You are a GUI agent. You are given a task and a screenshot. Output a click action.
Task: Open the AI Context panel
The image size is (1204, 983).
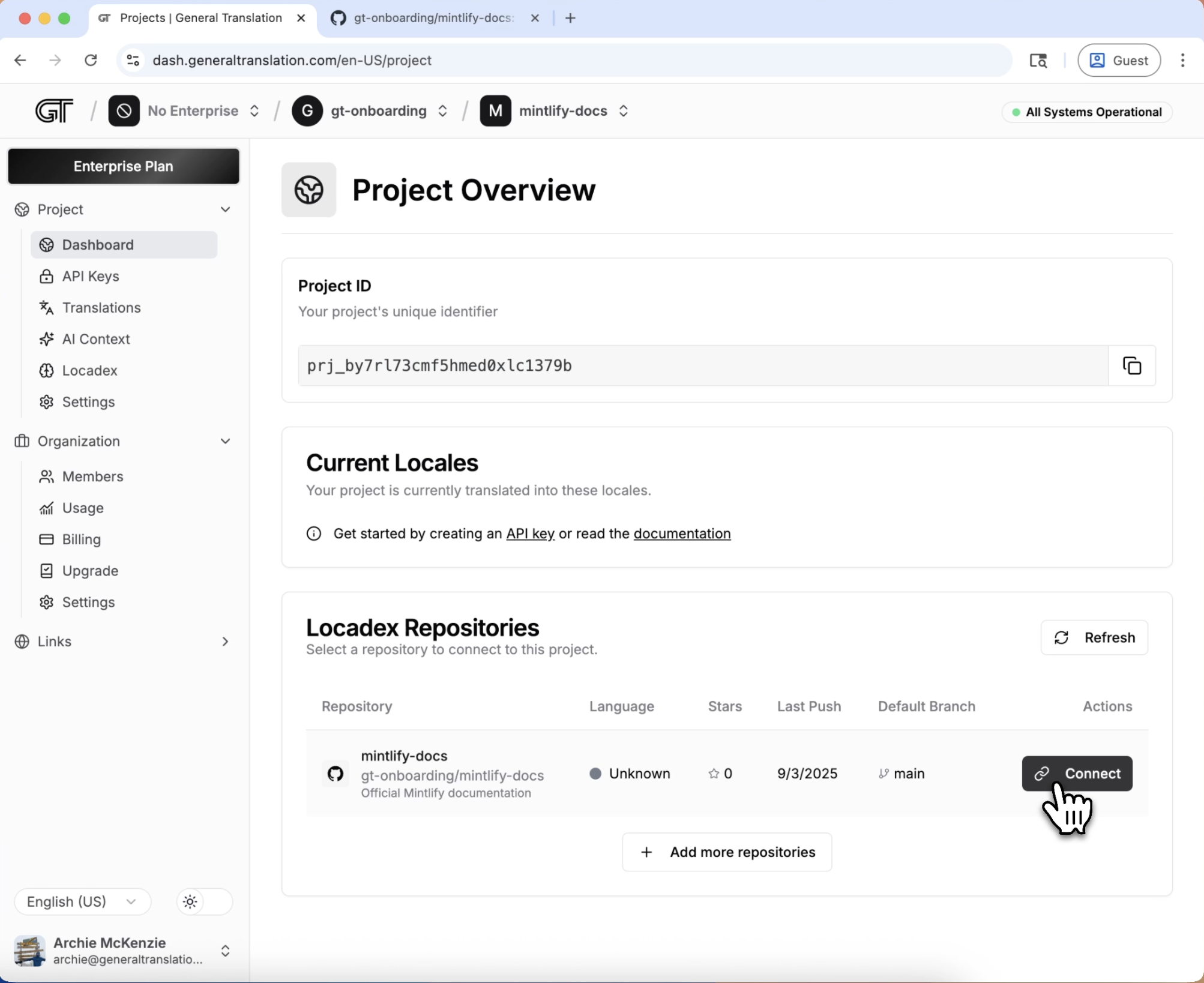(96, 339)
